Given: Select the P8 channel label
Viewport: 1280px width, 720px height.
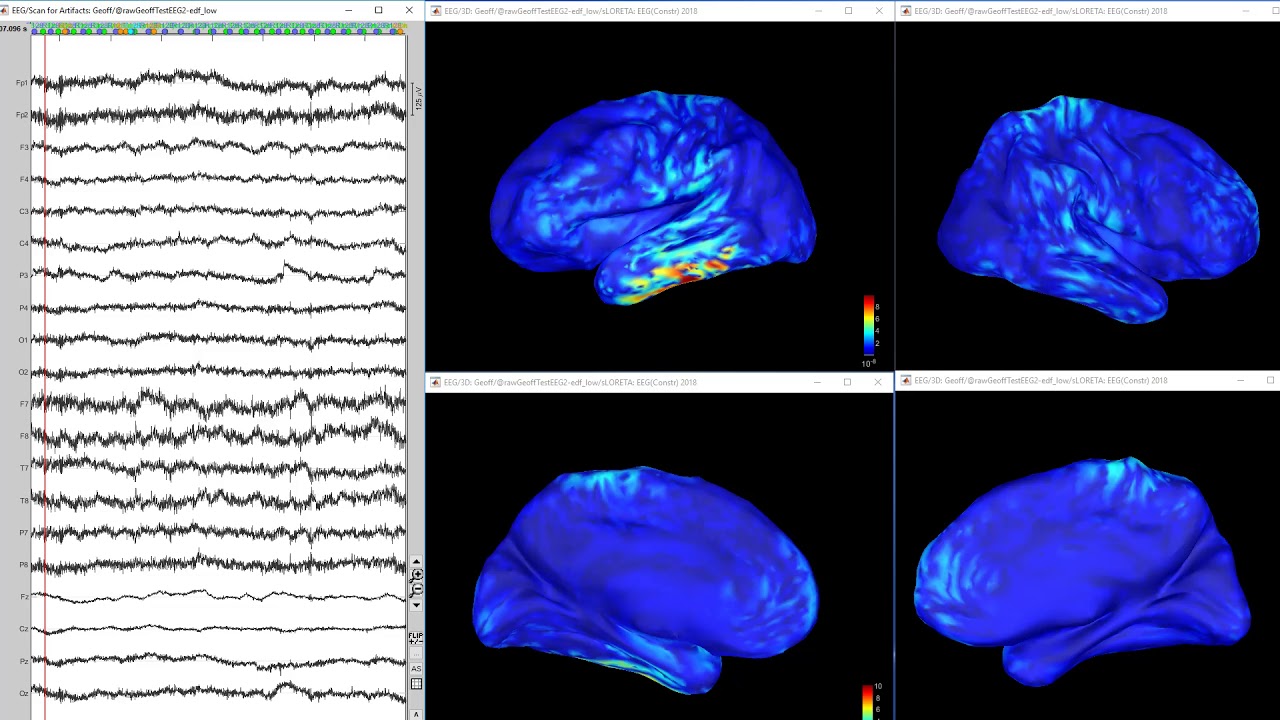Looking at the screenshot, I should [24, 565].
